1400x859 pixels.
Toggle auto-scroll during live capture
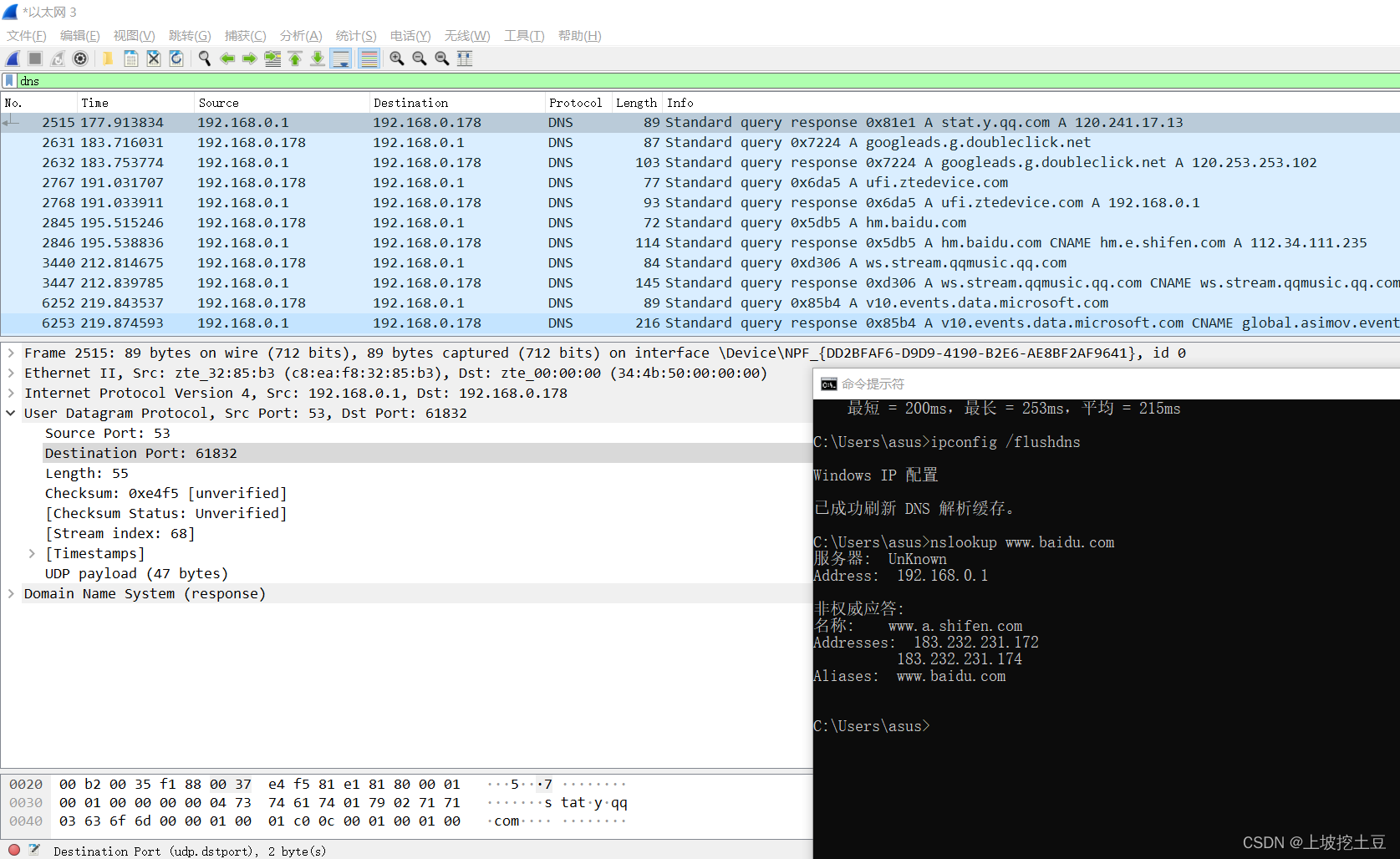[341, 58]
